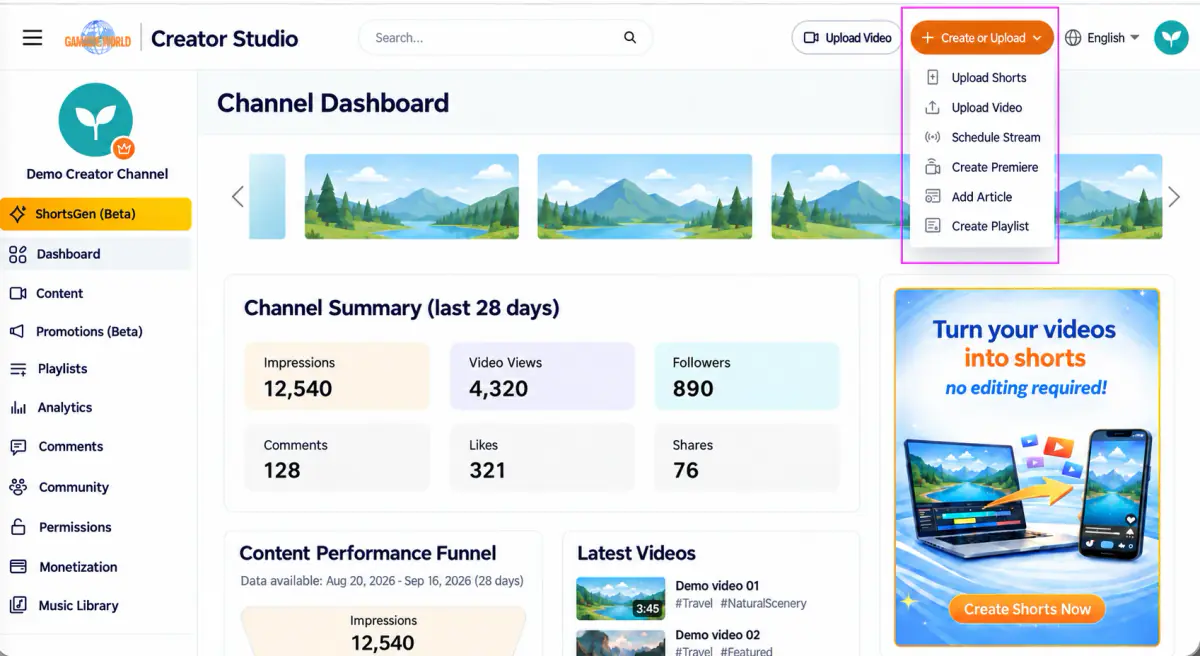Image resolution: width=1200 pixels, height=656 pixels.
Task: Click the ShortsGen sparkle icon
Action: pyautogui.click(x=18, y=214)
